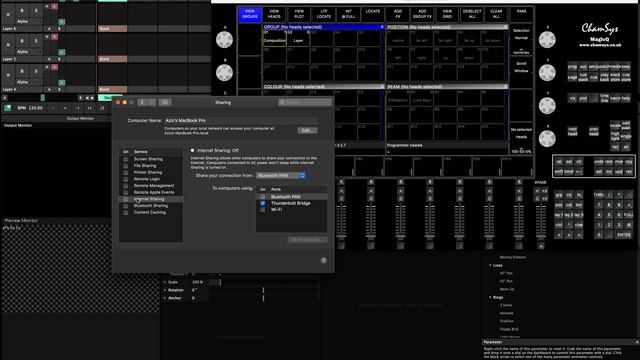Solo Layer 6 with the S button

[36, 11]
